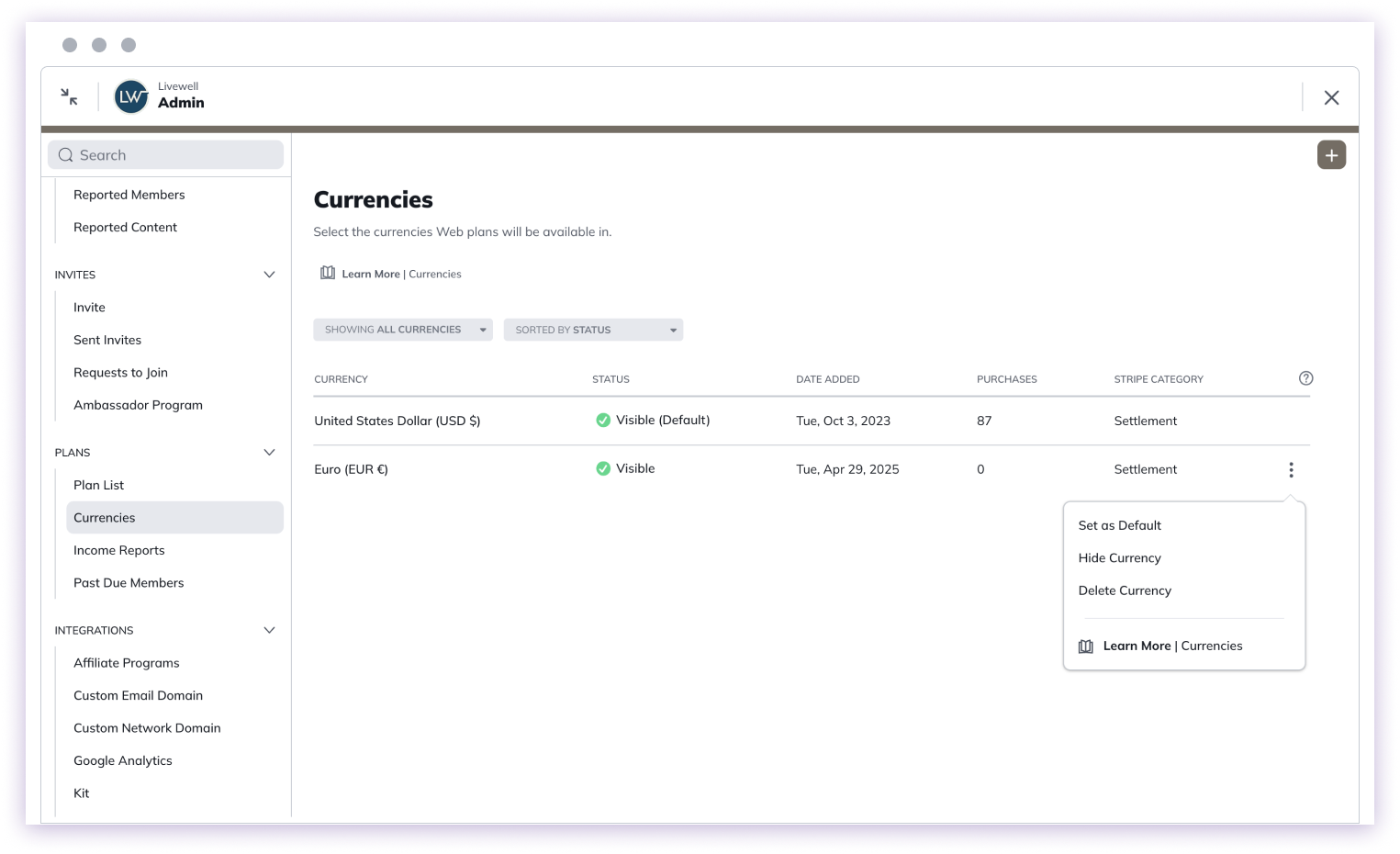Click the book icon beside Learn More
This screenshot has height=854, width=1400.
tap(328, 273)
